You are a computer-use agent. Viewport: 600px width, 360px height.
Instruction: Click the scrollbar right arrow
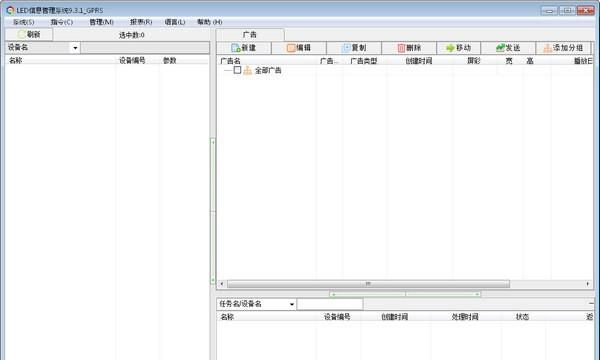[588, 284]
